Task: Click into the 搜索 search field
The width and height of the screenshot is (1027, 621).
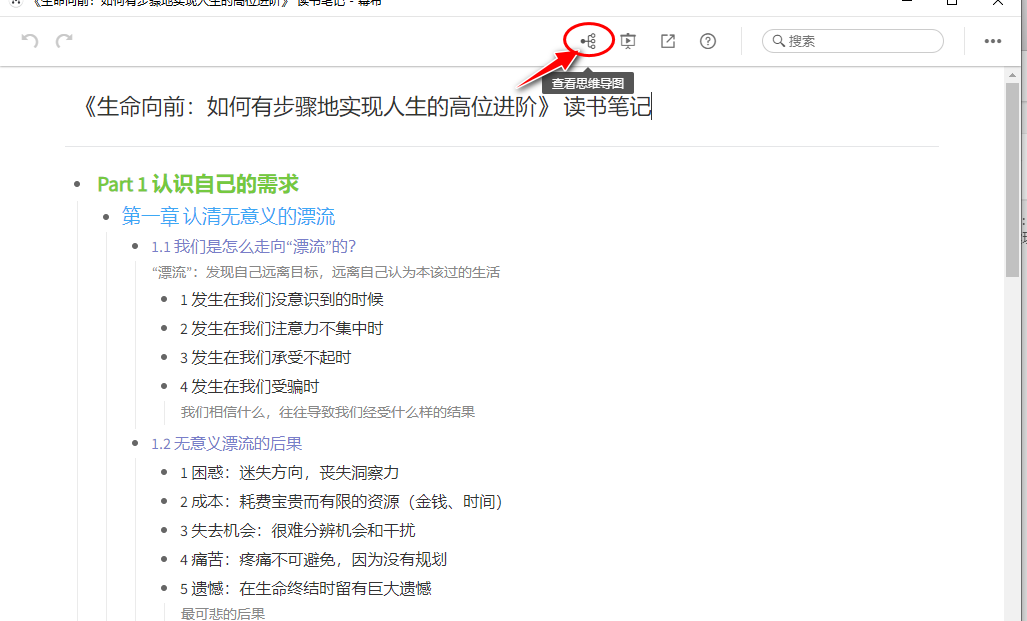Action: (x=853, y=41)
